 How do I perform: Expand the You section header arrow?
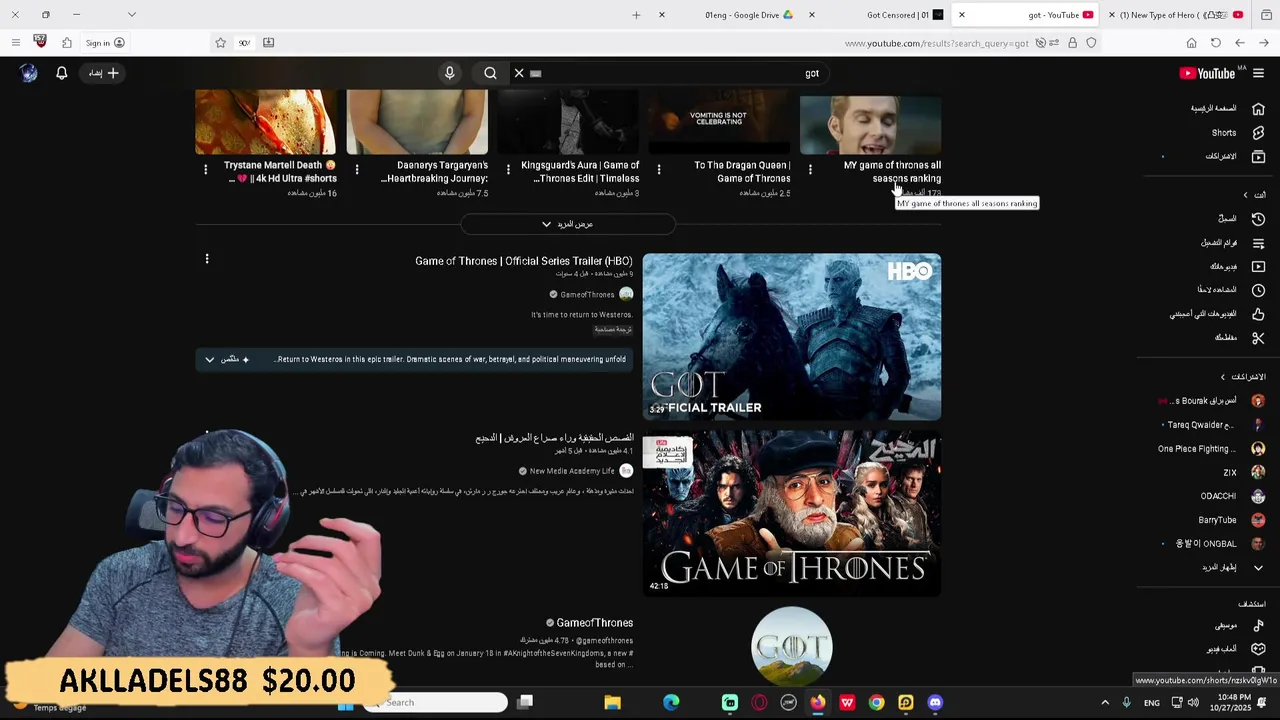pyautogui.click(x=1245, y=195)
